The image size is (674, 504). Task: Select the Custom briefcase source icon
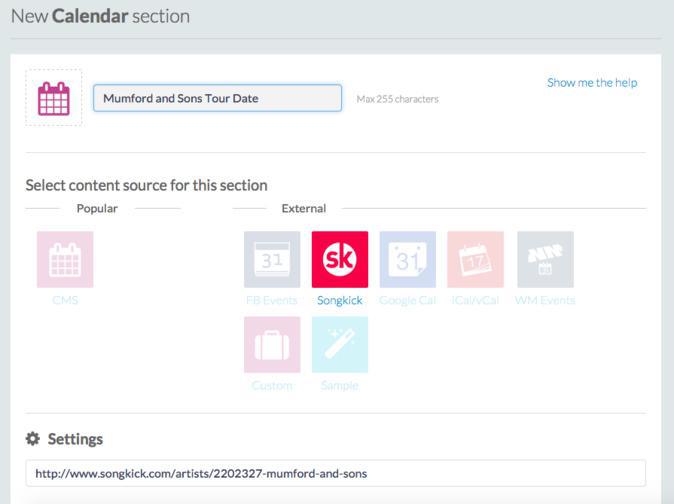click(x=272, y=345)
